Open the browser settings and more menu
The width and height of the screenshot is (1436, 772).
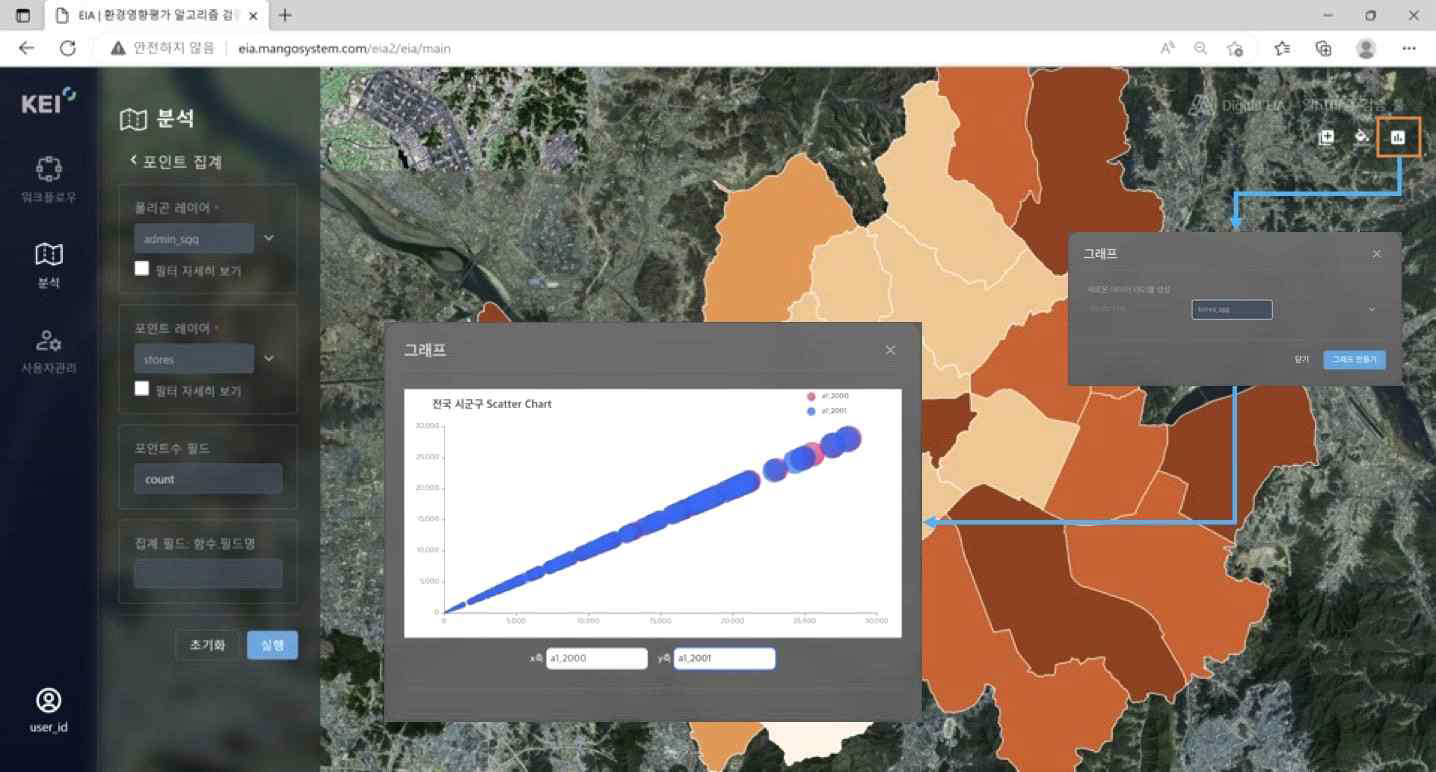(x=1409, y=48)
